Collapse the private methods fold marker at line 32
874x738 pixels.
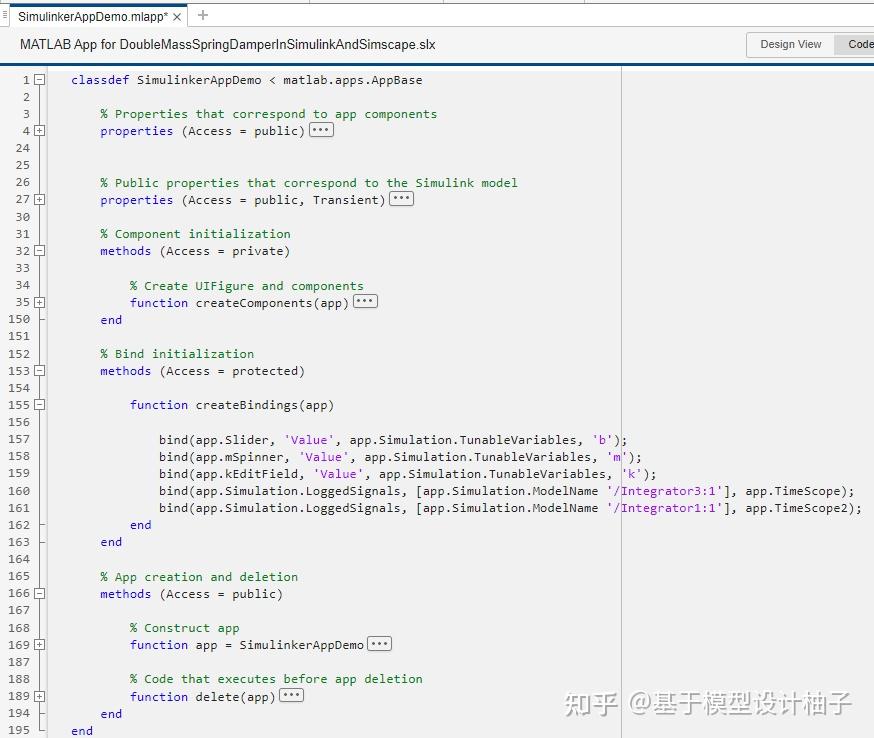[x=37, y=250]
